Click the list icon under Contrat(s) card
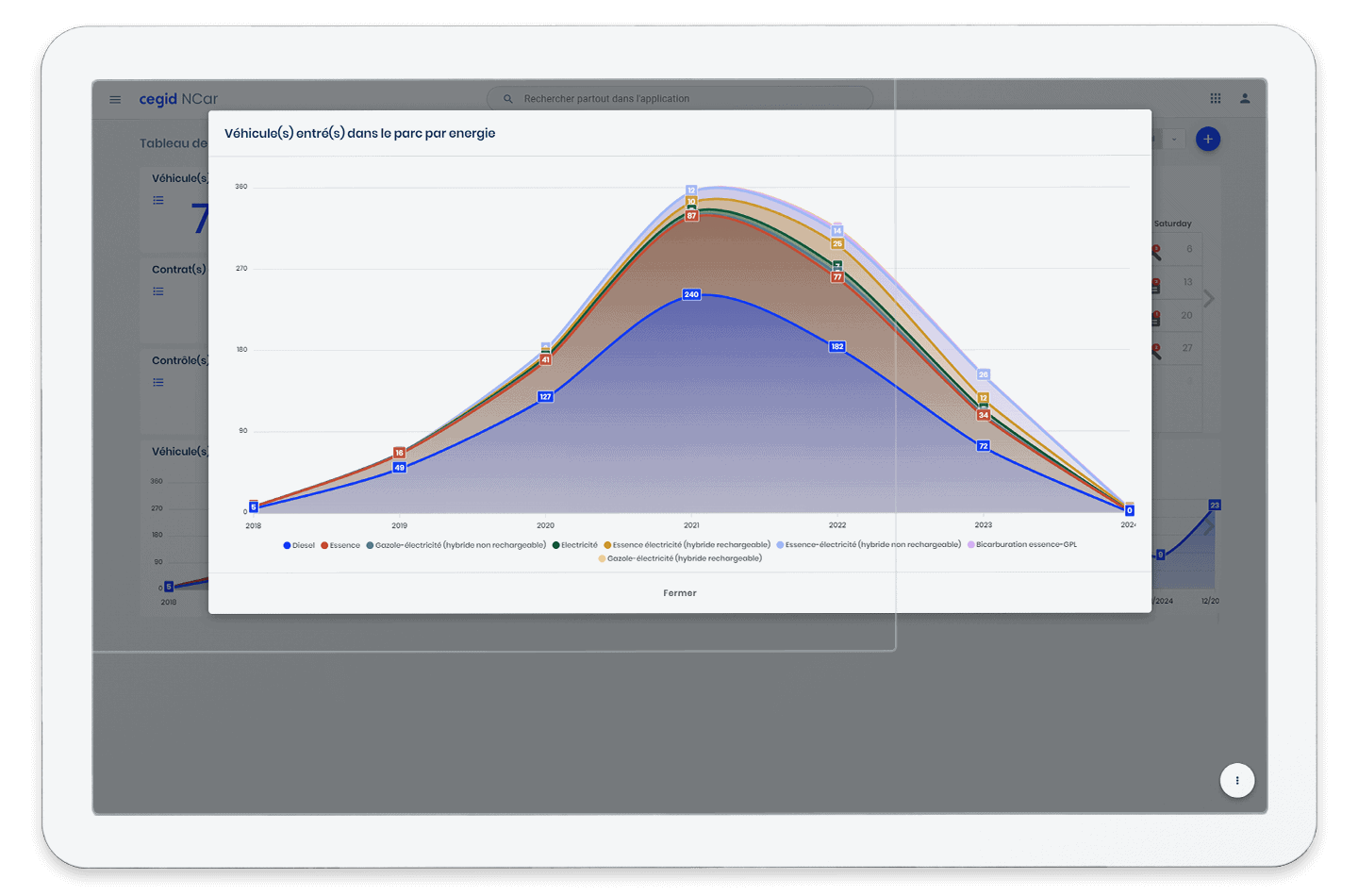This screenshot has width=1358, height=896. coord(158,291)
